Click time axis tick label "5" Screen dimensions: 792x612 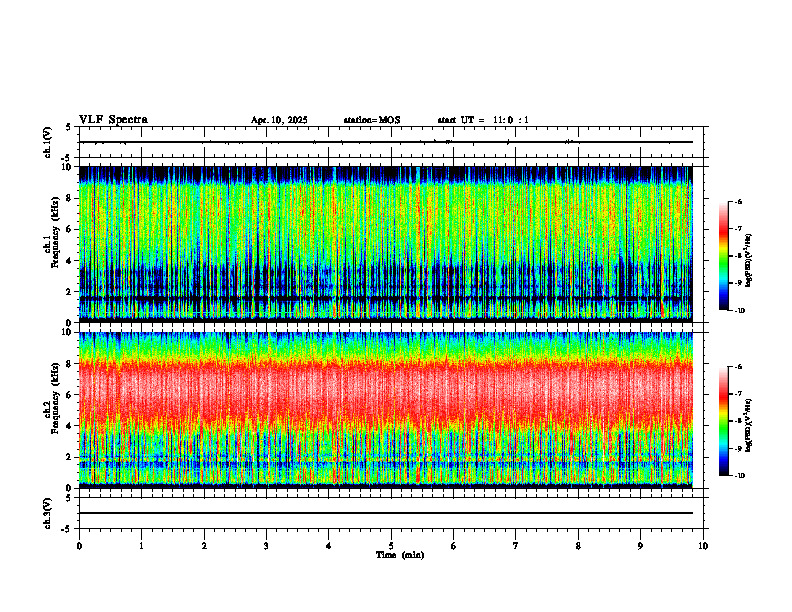pos(391,546)
